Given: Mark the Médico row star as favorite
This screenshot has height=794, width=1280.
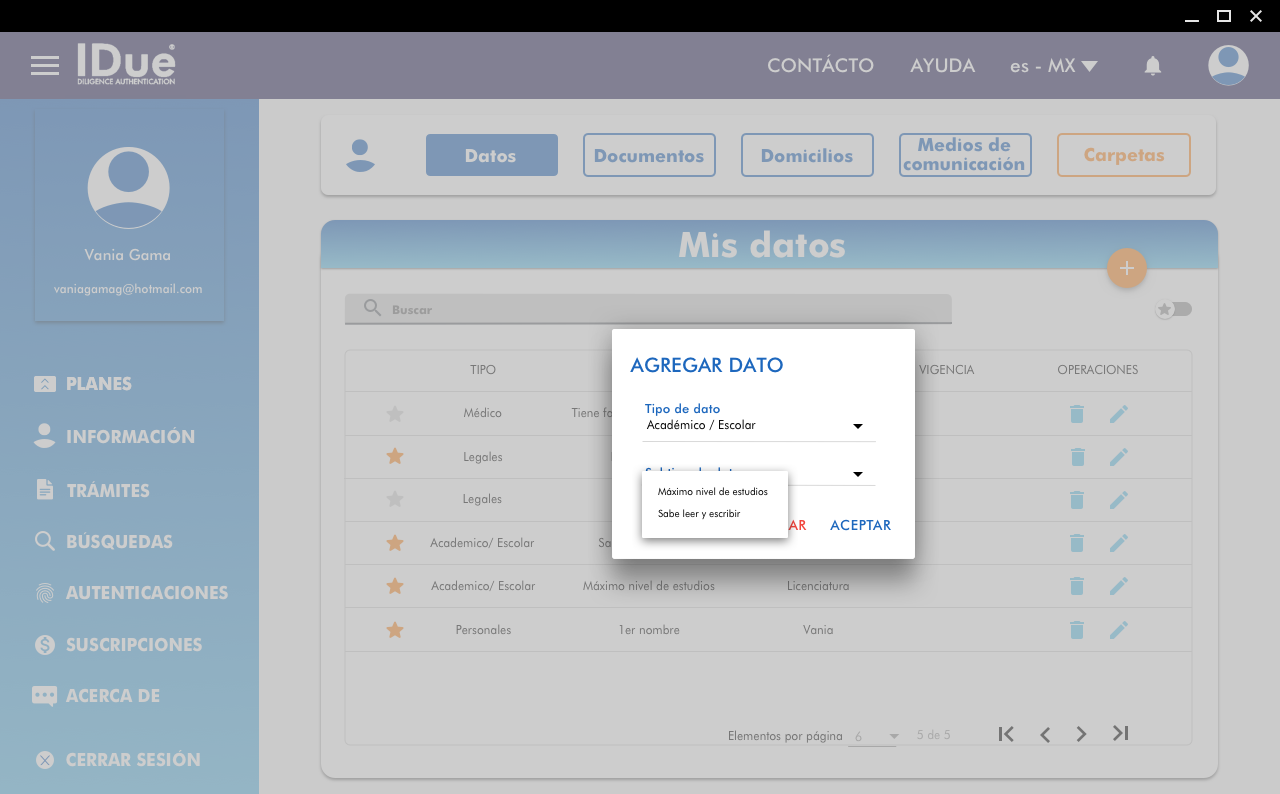Looking at the screenshot, I should coord(395,414).
